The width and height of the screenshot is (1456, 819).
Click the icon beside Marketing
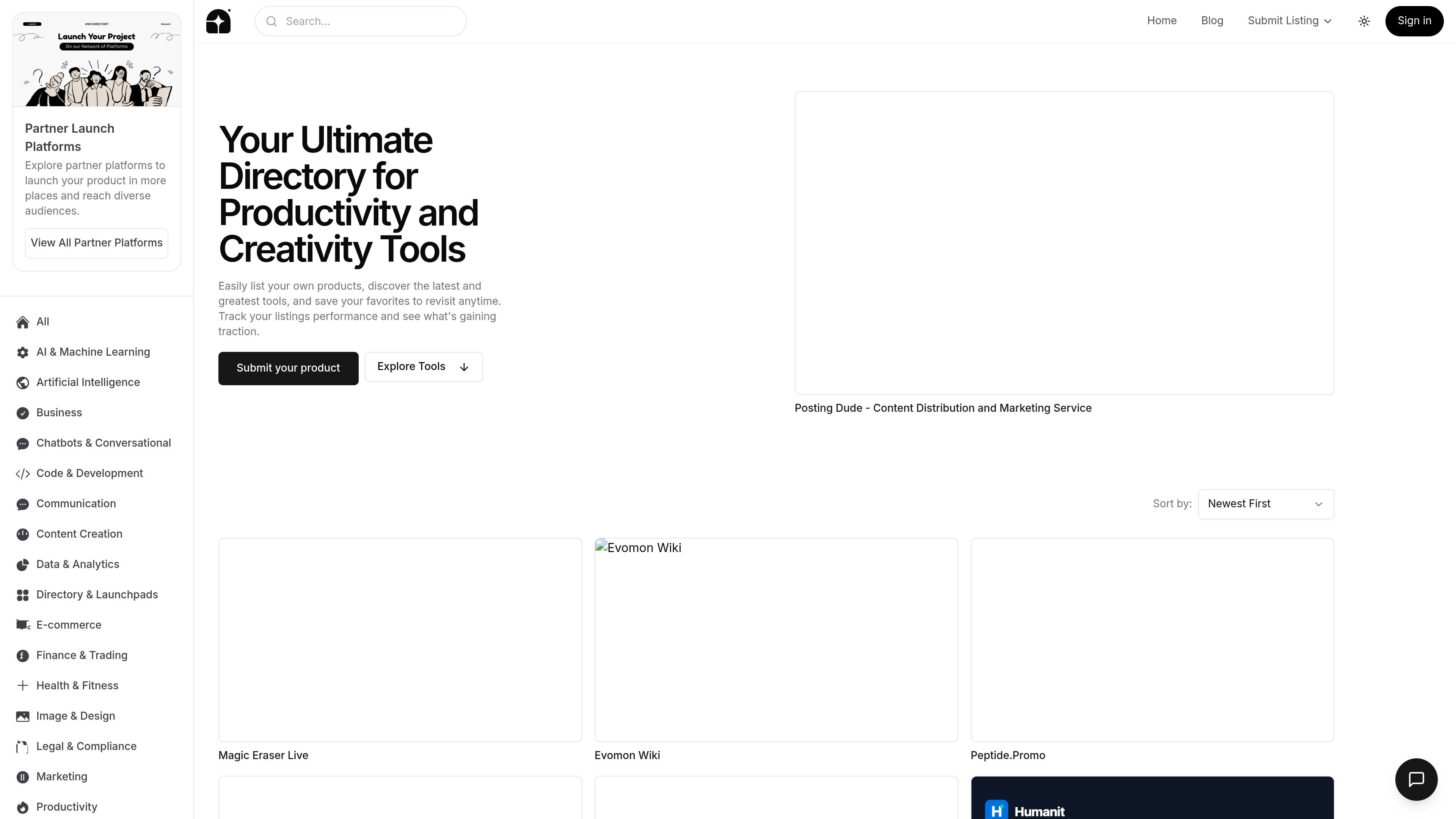(x=23, y=777)
